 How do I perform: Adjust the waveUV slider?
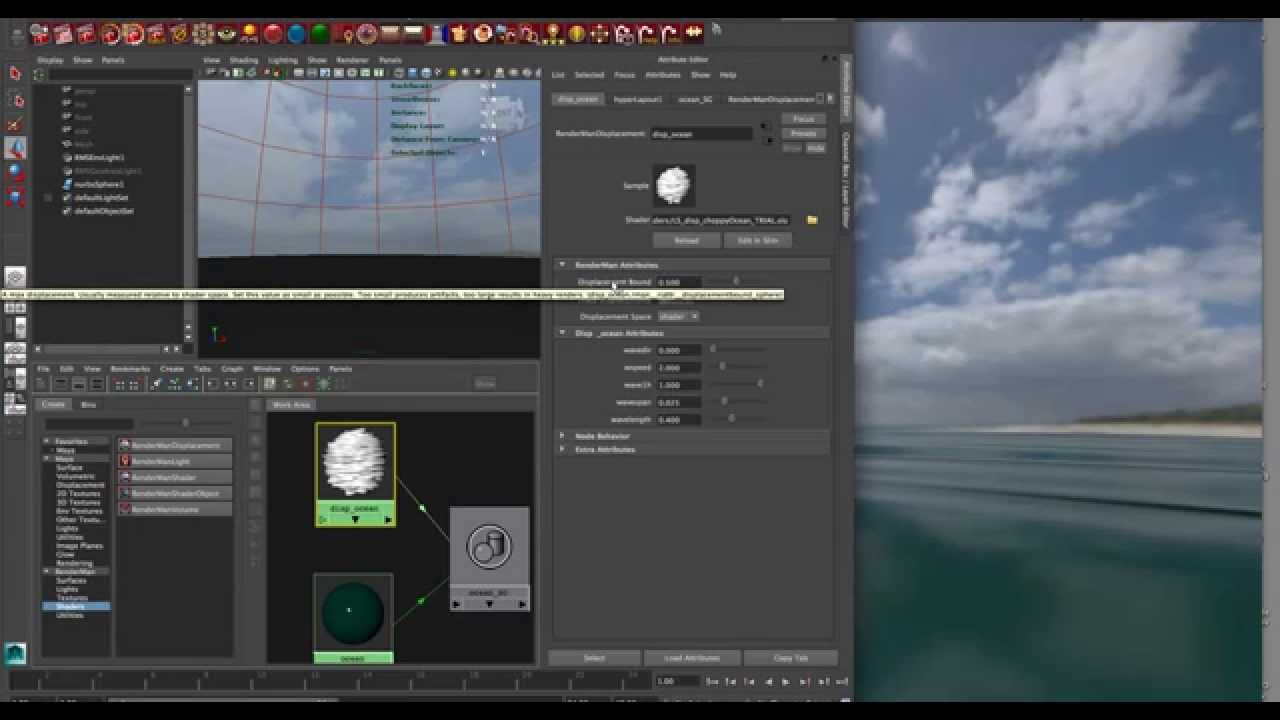click(738, 384)
